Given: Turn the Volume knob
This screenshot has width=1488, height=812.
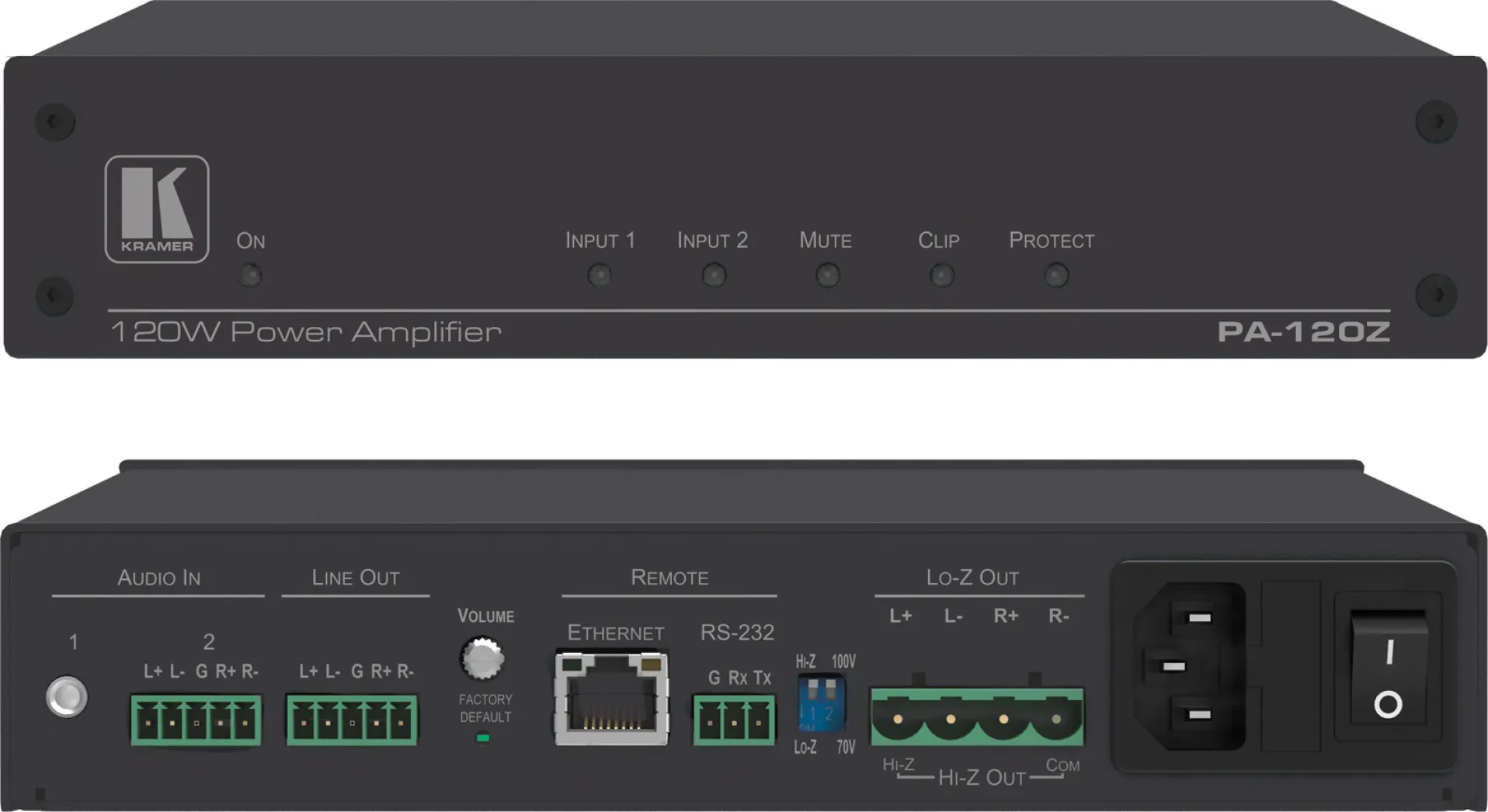Looking at the screenshot, I should tap(482, 658).
